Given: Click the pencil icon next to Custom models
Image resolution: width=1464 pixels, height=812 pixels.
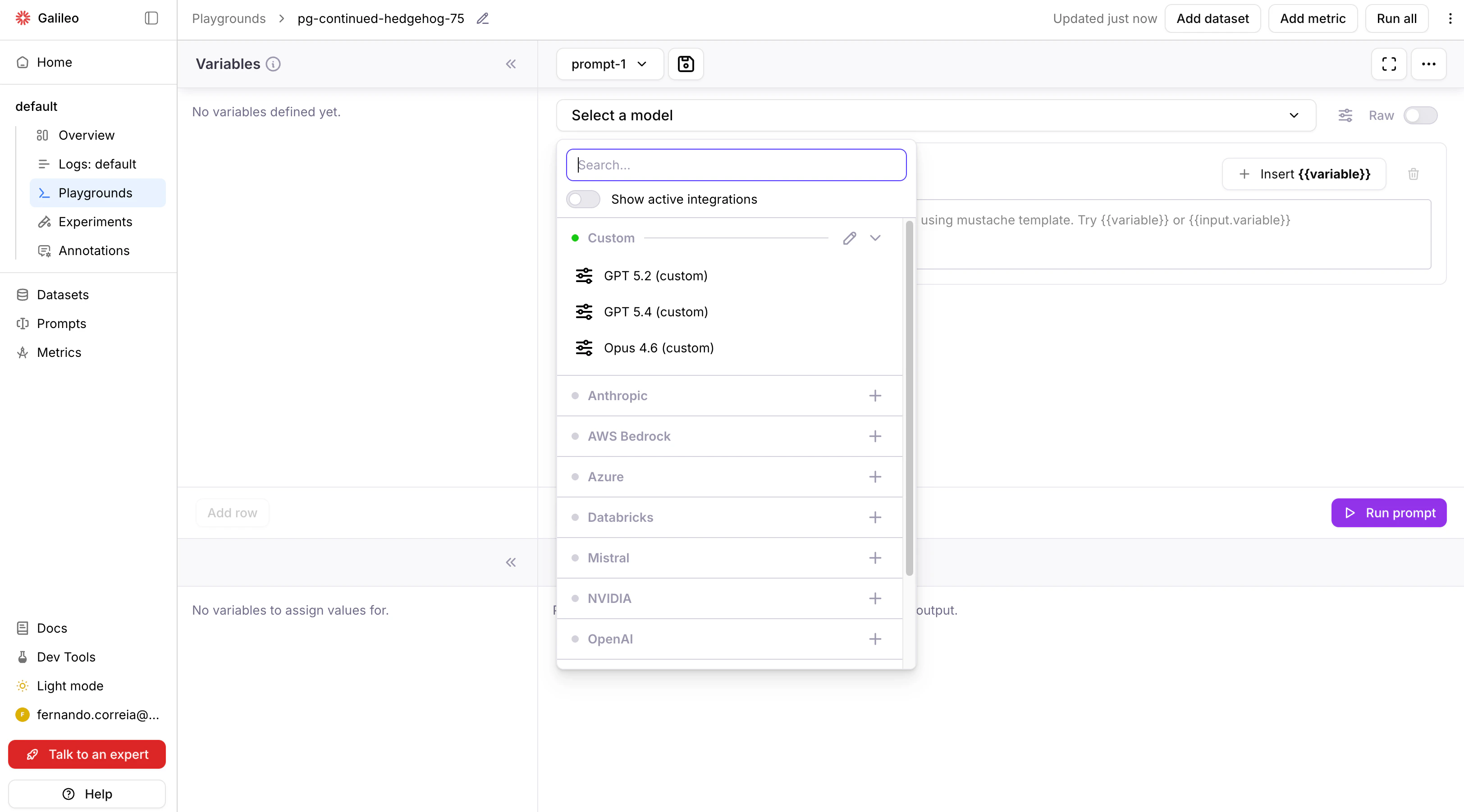Looking at the screenshot, I should 850,238.
